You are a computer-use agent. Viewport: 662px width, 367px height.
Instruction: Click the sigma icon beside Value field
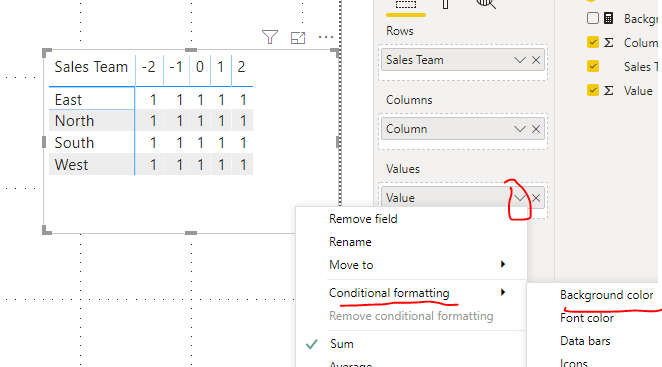click(x=608, y=90)
